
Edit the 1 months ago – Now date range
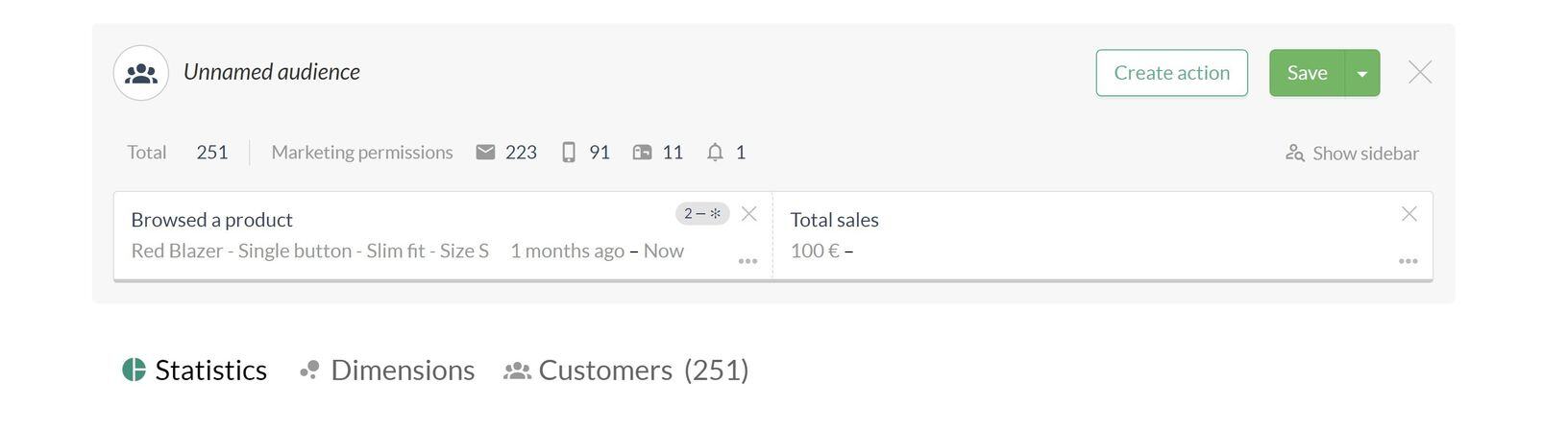click(597, 251)
